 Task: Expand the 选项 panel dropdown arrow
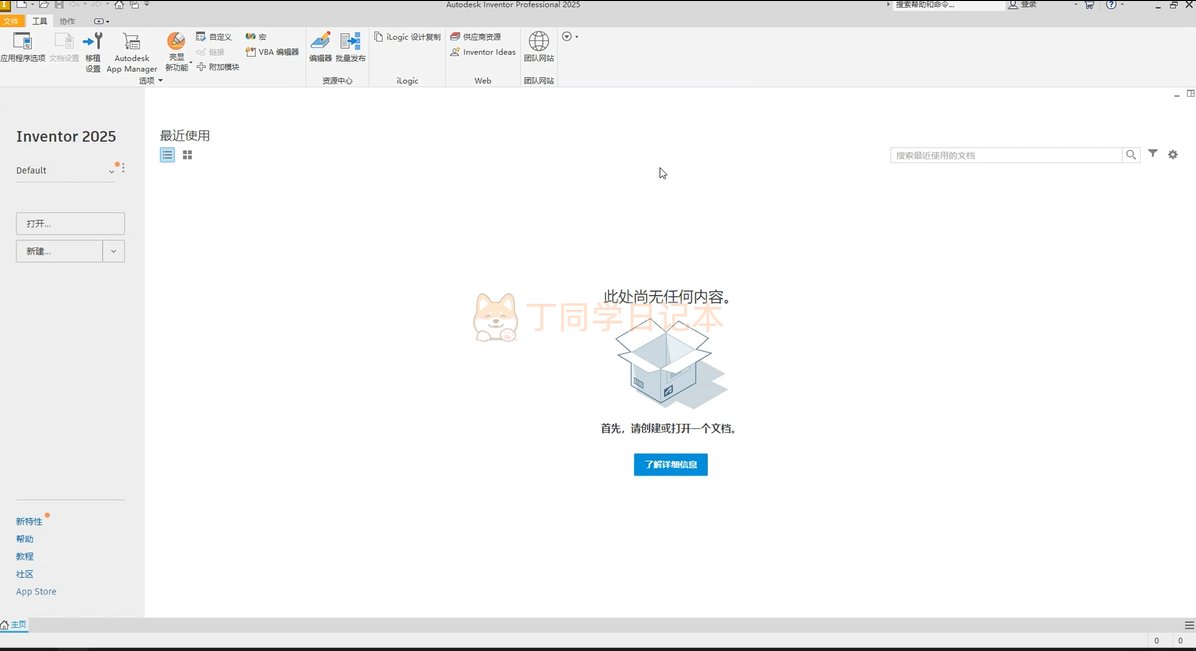click(x=160, y=81)
